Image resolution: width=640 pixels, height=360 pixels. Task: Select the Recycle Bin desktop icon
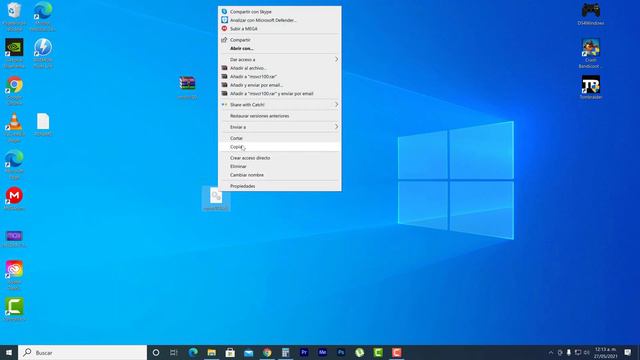(14, 16)
